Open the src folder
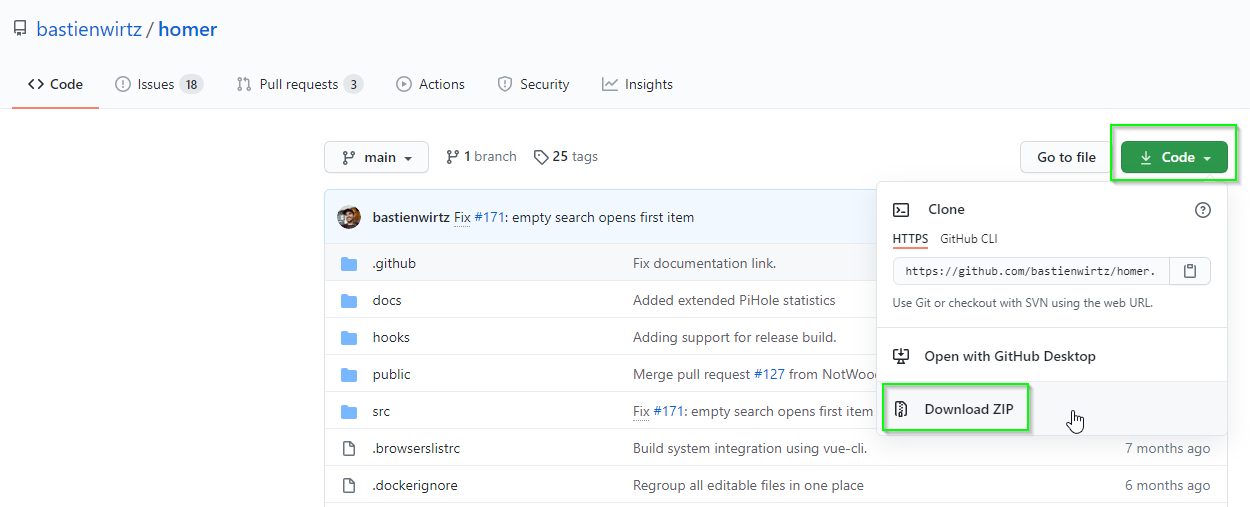 [381, 411]
